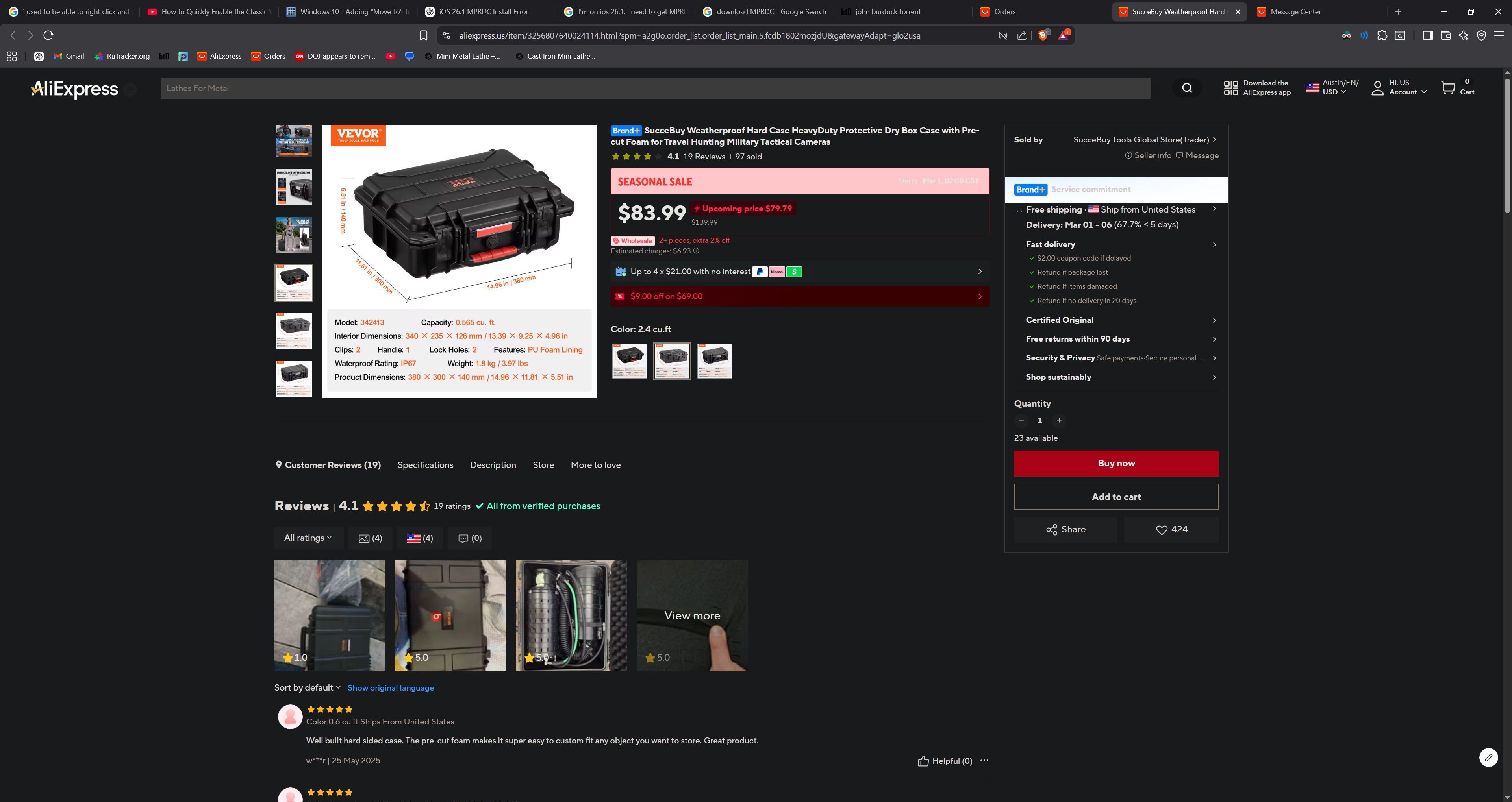
Task: Open the All ratings dropdown
Action: point(308,538)
